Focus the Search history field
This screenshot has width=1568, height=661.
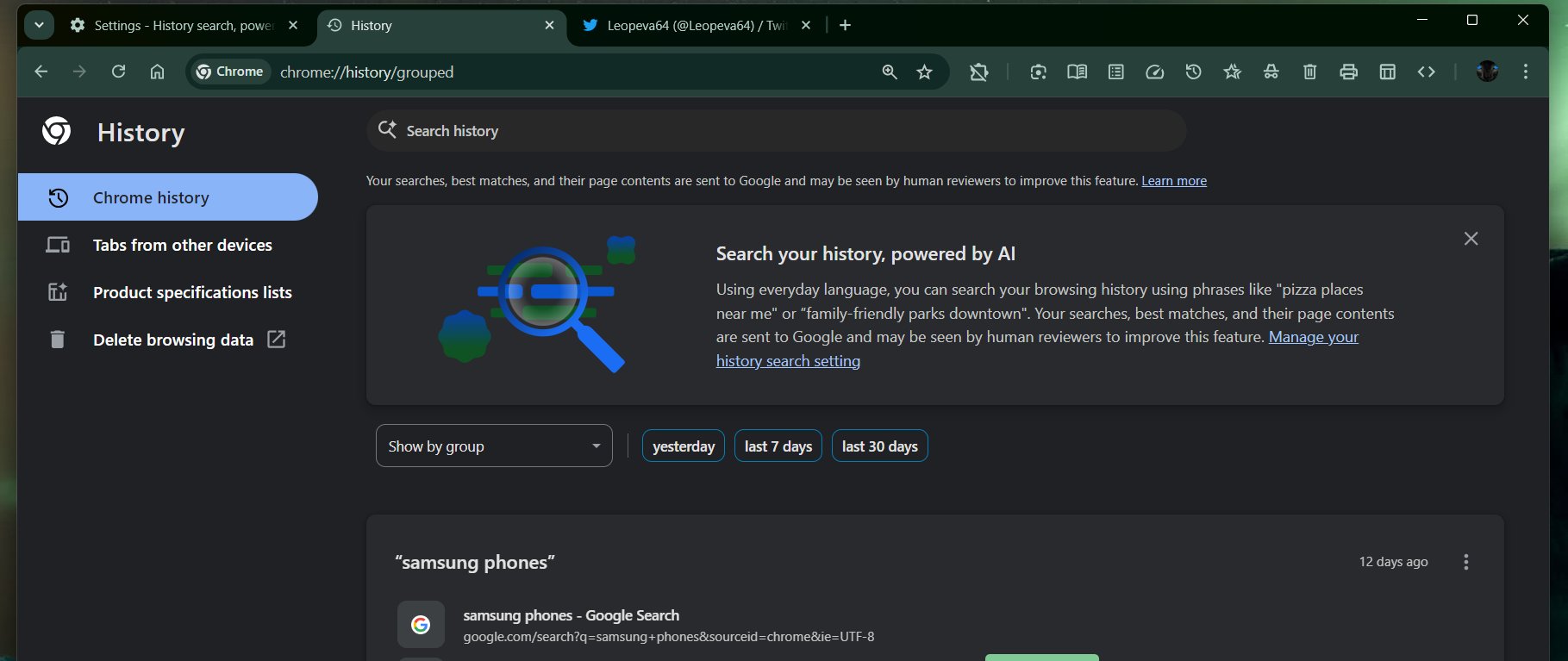point(777,131)
